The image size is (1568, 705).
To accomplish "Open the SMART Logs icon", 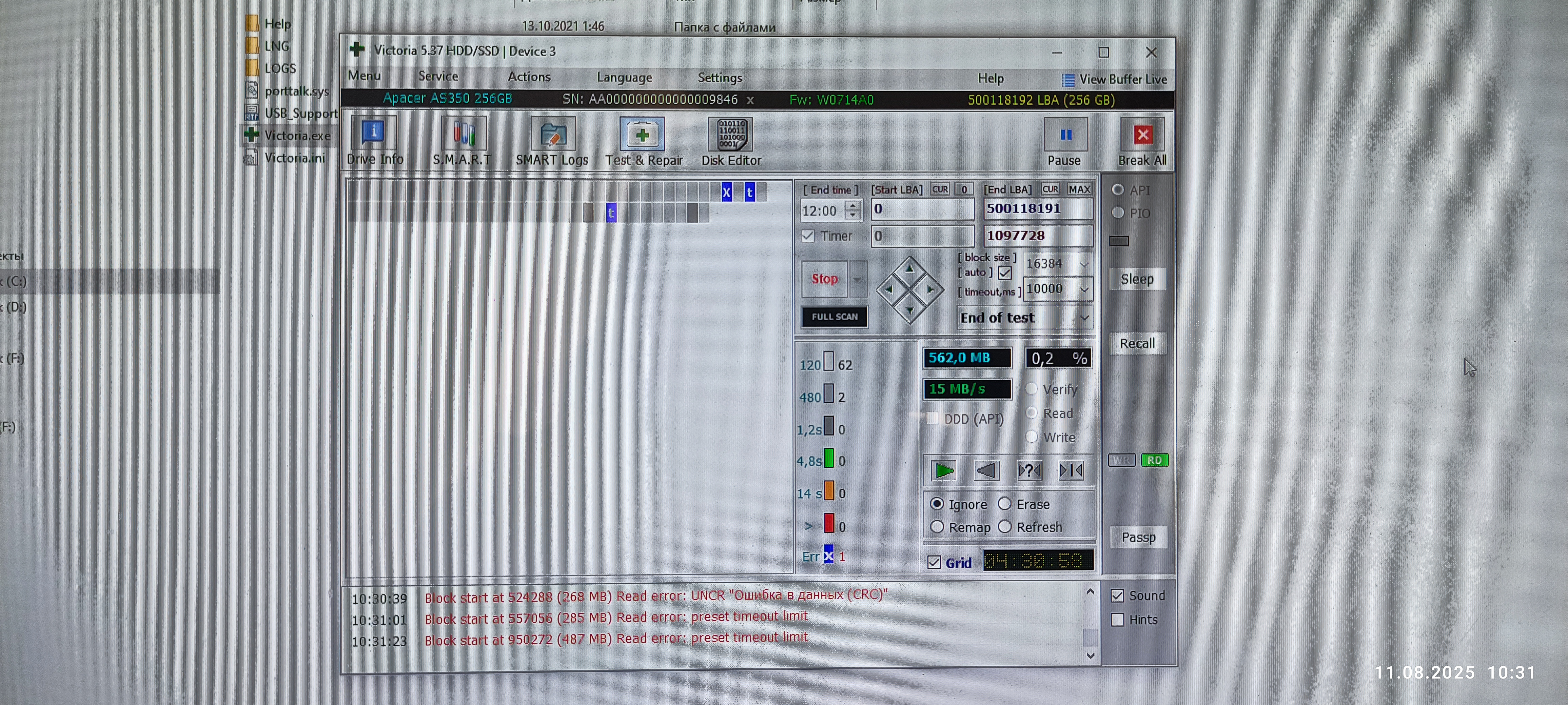I will 553,135.
